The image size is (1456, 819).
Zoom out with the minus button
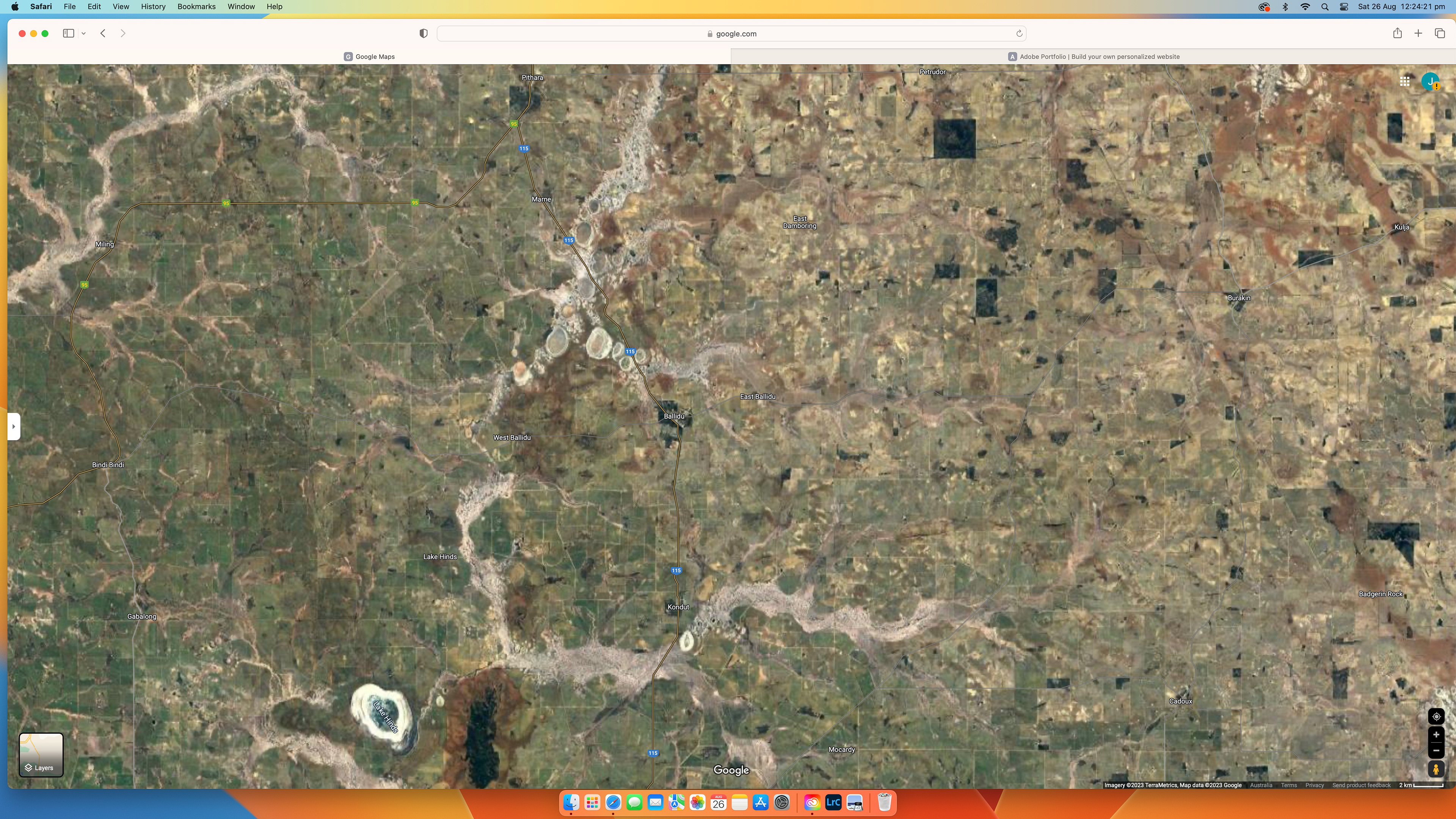click(1436, 751)
